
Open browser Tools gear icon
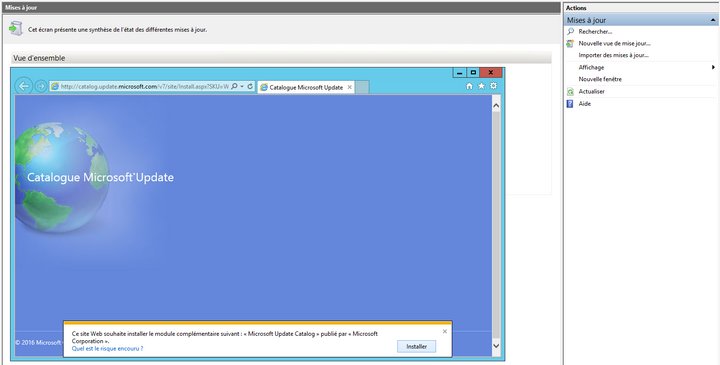[x=493, y=86]
